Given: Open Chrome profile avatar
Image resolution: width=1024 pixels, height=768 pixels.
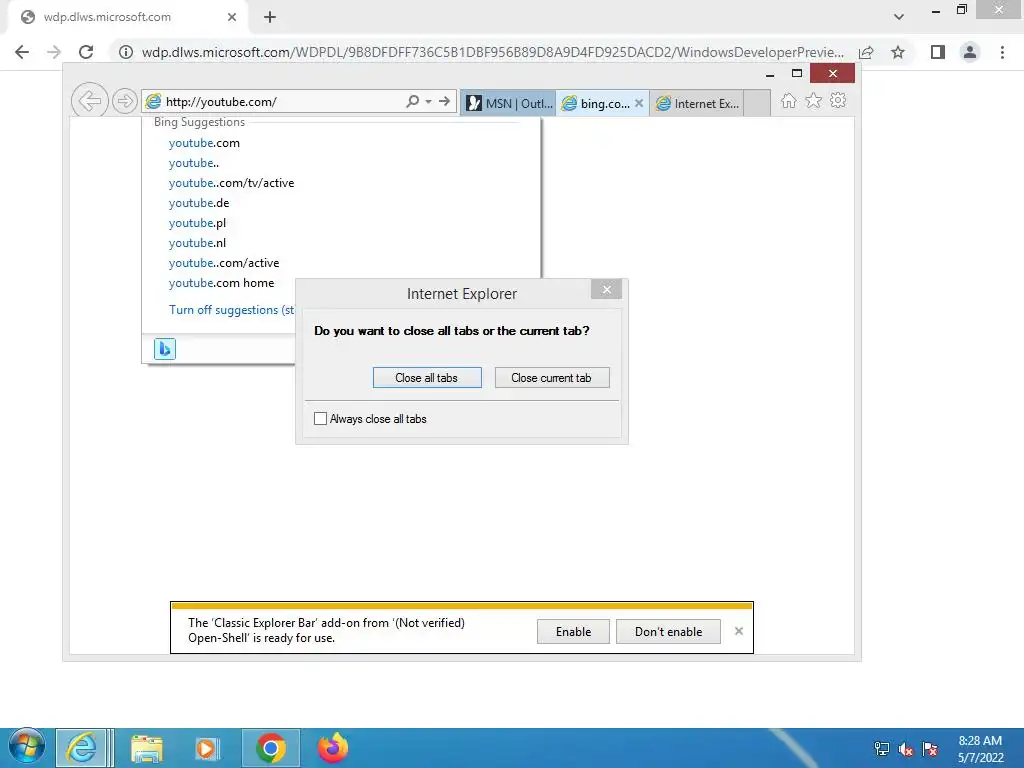Looking at the screenshot, I should pos(970,52).
